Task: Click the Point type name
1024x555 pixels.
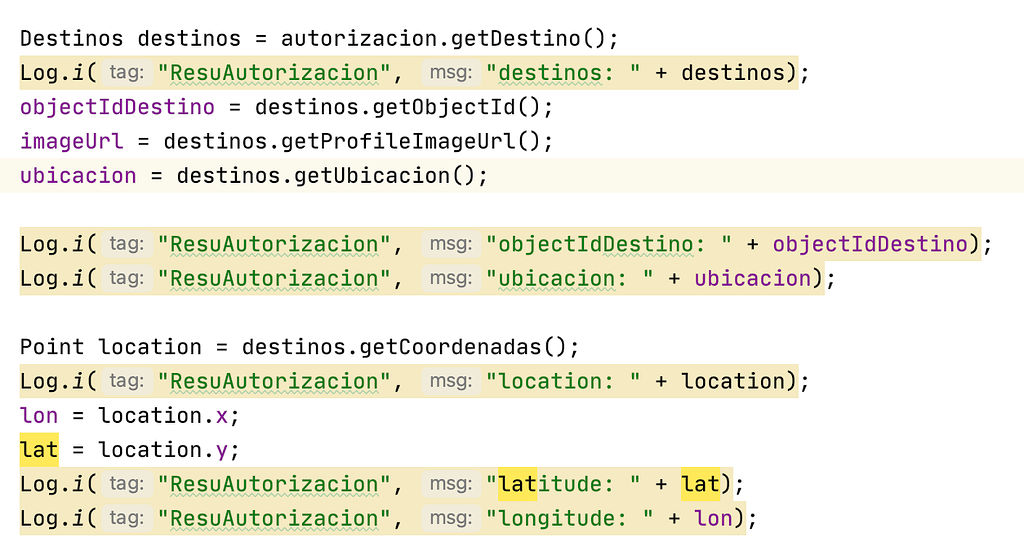Action: (x=52, y=347)
